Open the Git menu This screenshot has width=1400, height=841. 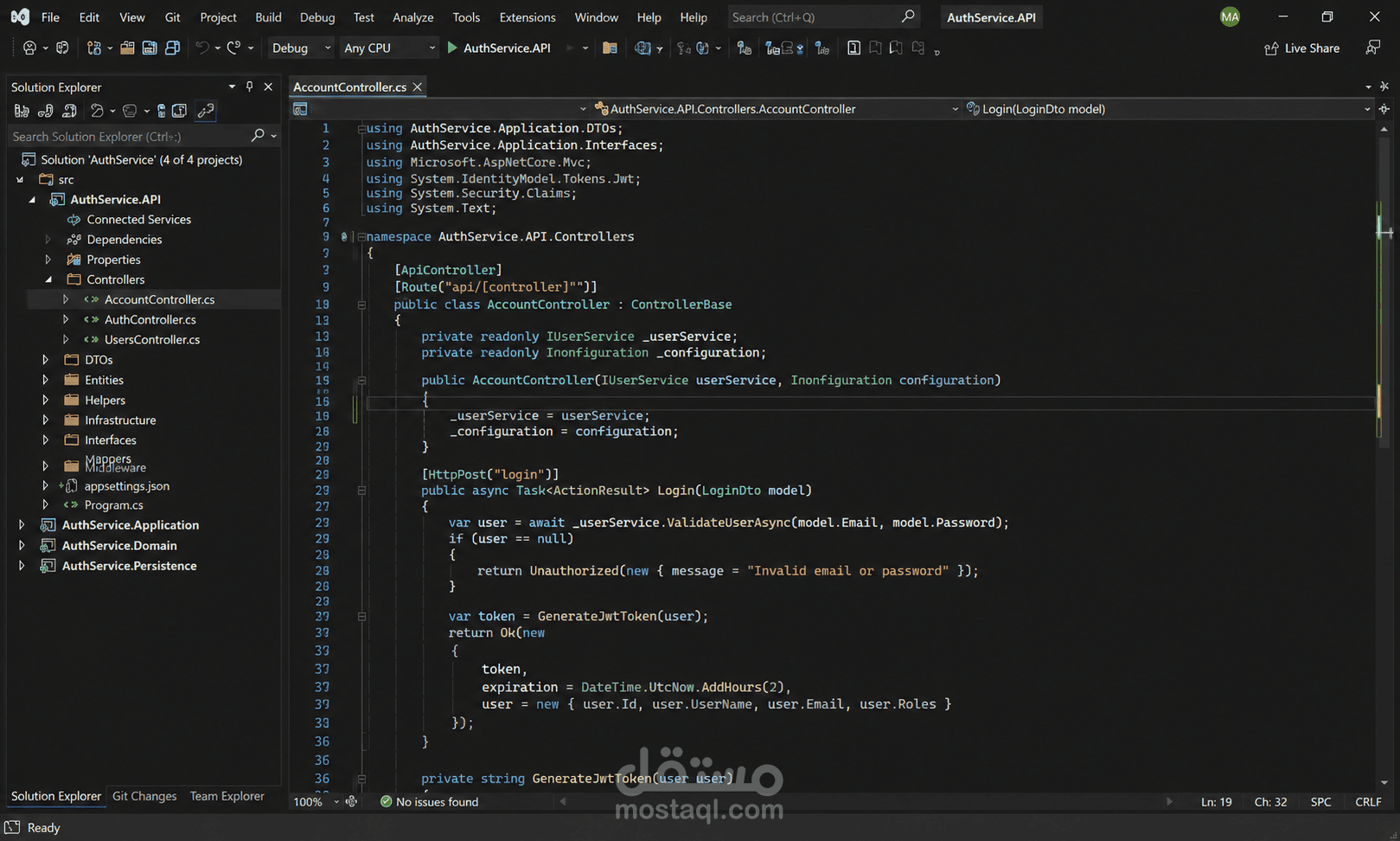point(173,17)
